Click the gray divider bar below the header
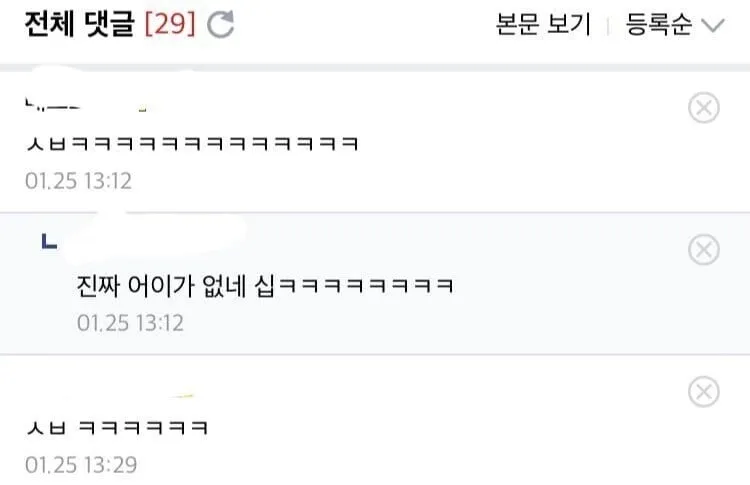The height and width of the screenshot is (485, 750). click(x=375, y=67)
